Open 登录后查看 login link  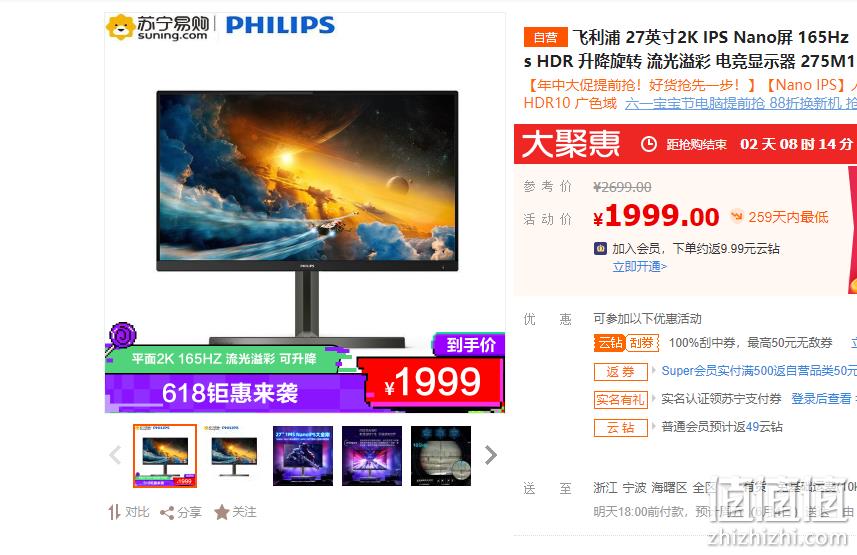(x=821, y=399)
